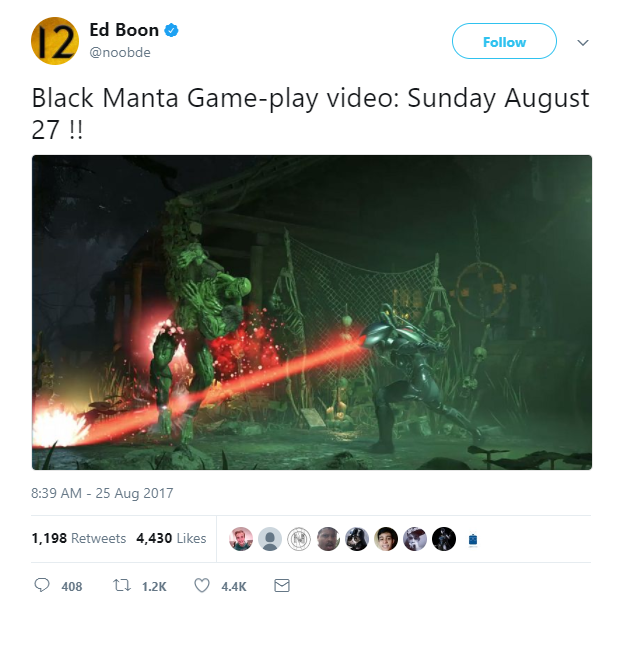Open the Darth Vader liker avatar
Image resolution: width=628 pixels, height=646 pixels.
[x=357, y=538]
